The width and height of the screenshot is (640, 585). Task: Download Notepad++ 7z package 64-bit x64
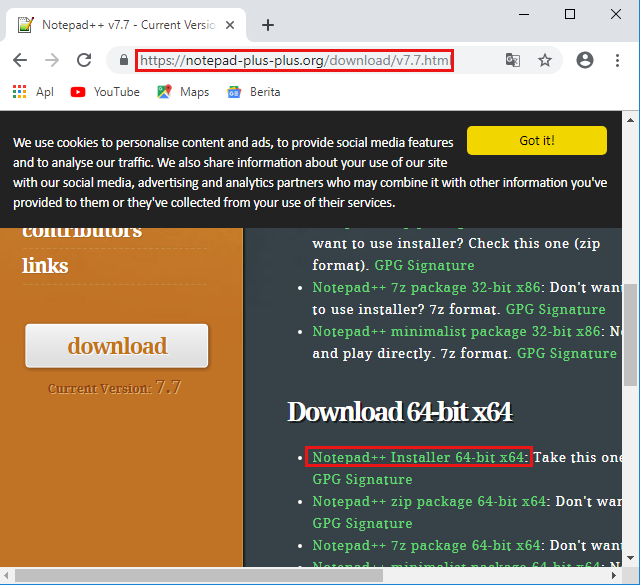(426, 545)
